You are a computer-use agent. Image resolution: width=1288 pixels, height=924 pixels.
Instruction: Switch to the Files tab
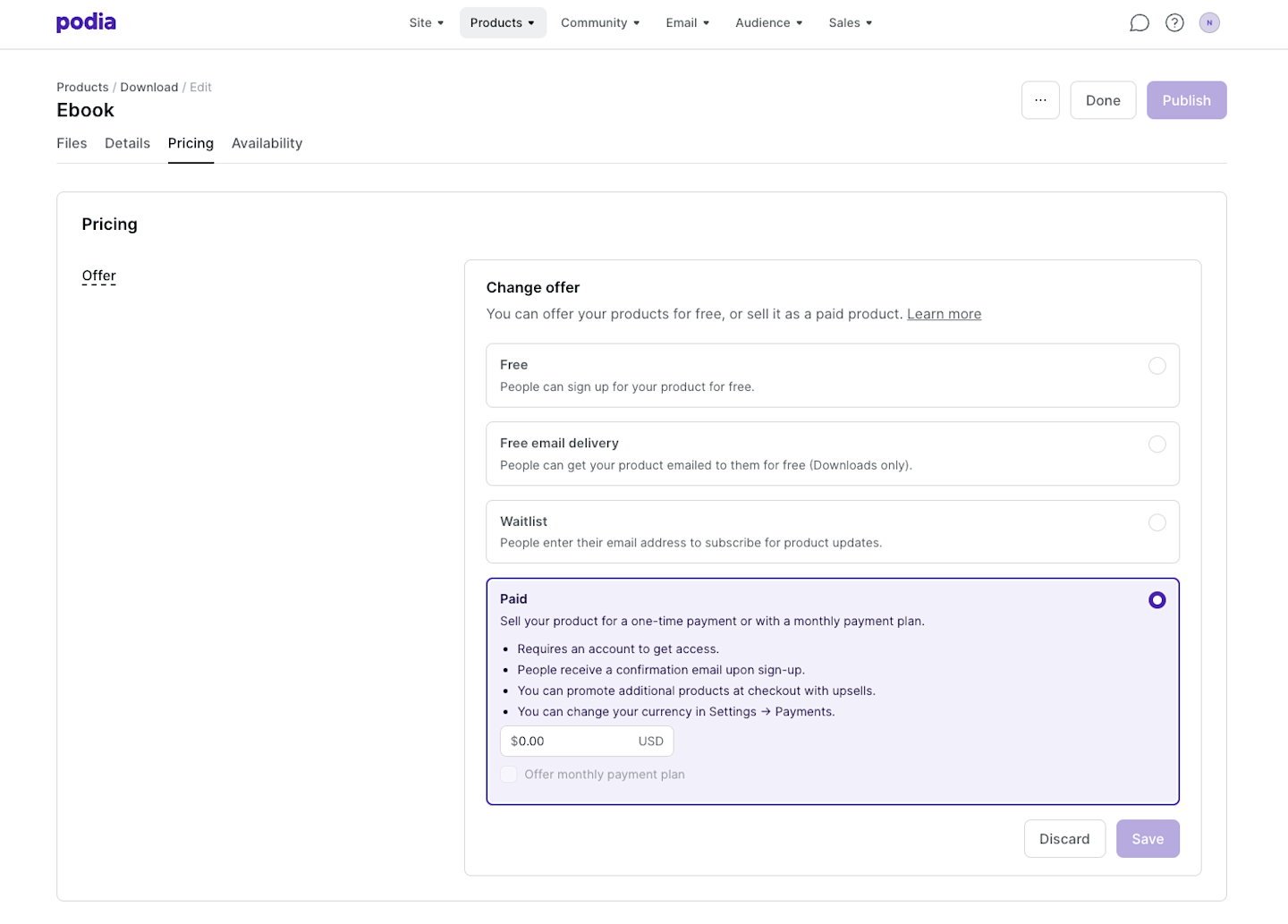pyautogui.click(x=72, y=143)
